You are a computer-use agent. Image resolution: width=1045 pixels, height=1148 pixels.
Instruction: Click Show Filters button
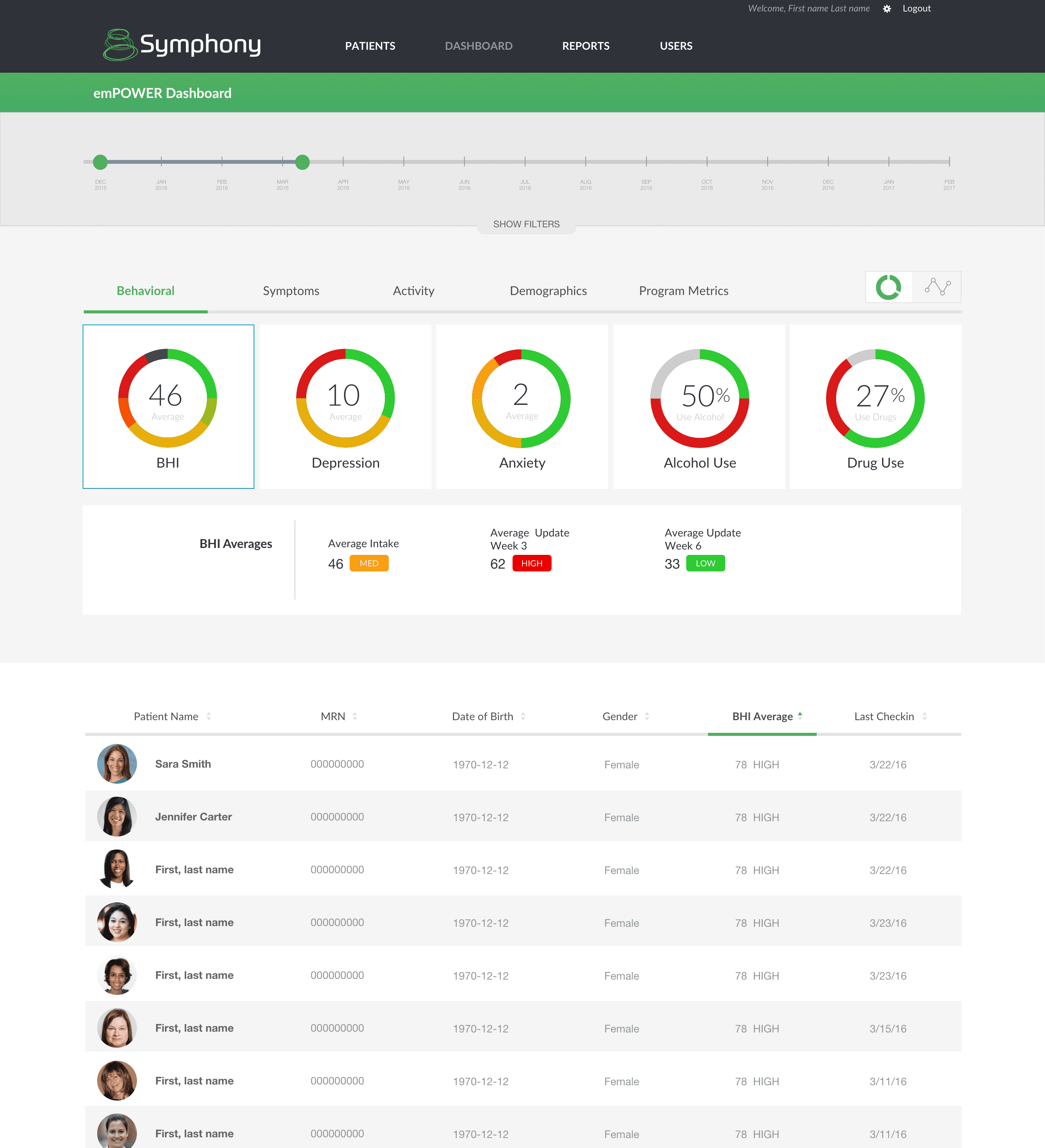pos(526,224)
